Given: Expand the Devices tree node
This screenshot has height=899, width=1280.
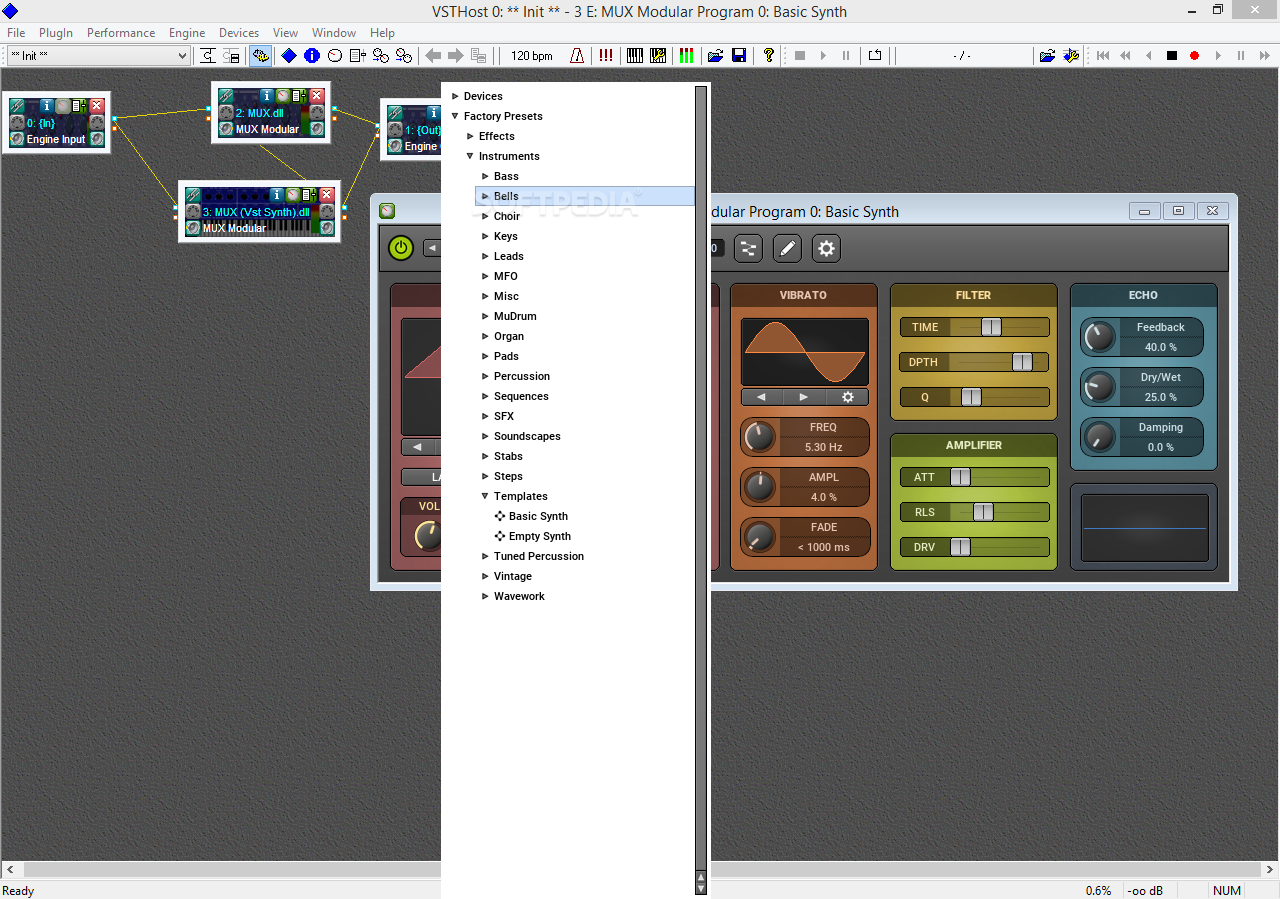Looking at the screenshot, I should click(x=455, y=96).
